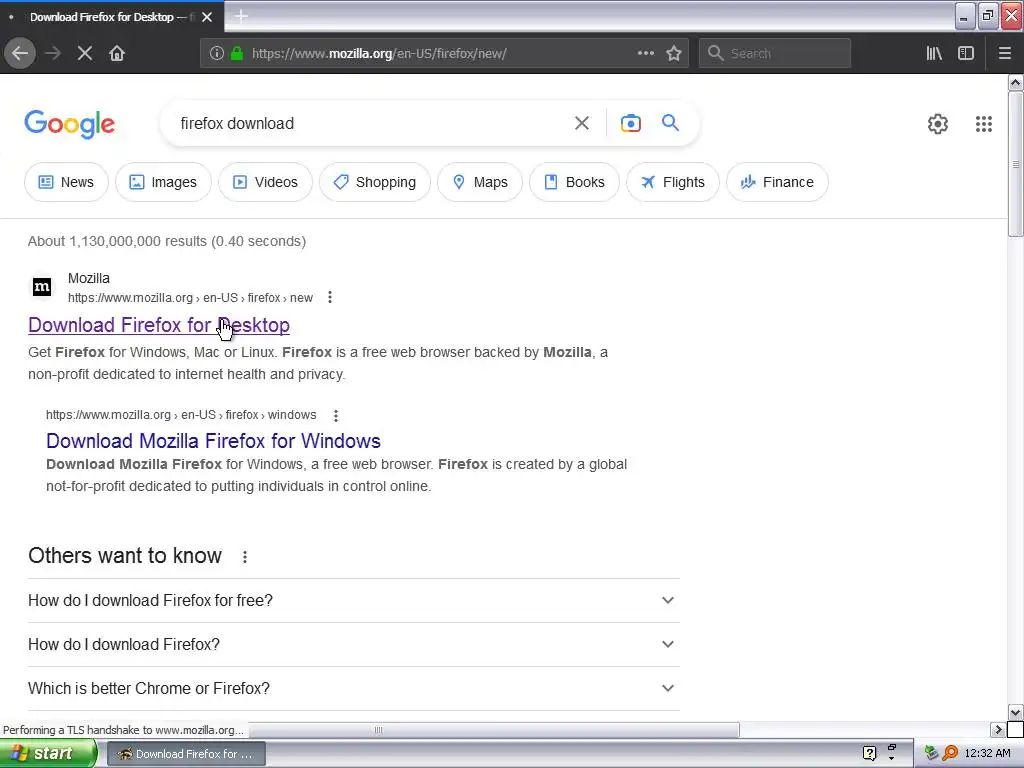The image size is (1024, 768).
Task: Open the Library icon in the toolbar
Action: pyautogui.click(x=934, y=54)
